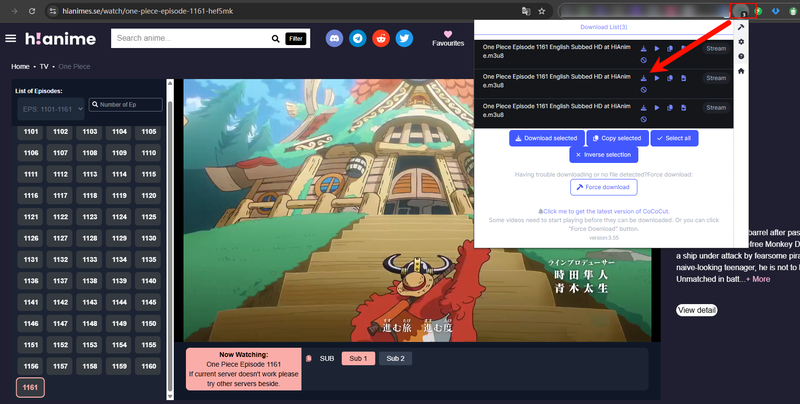Click Download selected button
Screen dimensions: 800x404
(x=546, y=138)
